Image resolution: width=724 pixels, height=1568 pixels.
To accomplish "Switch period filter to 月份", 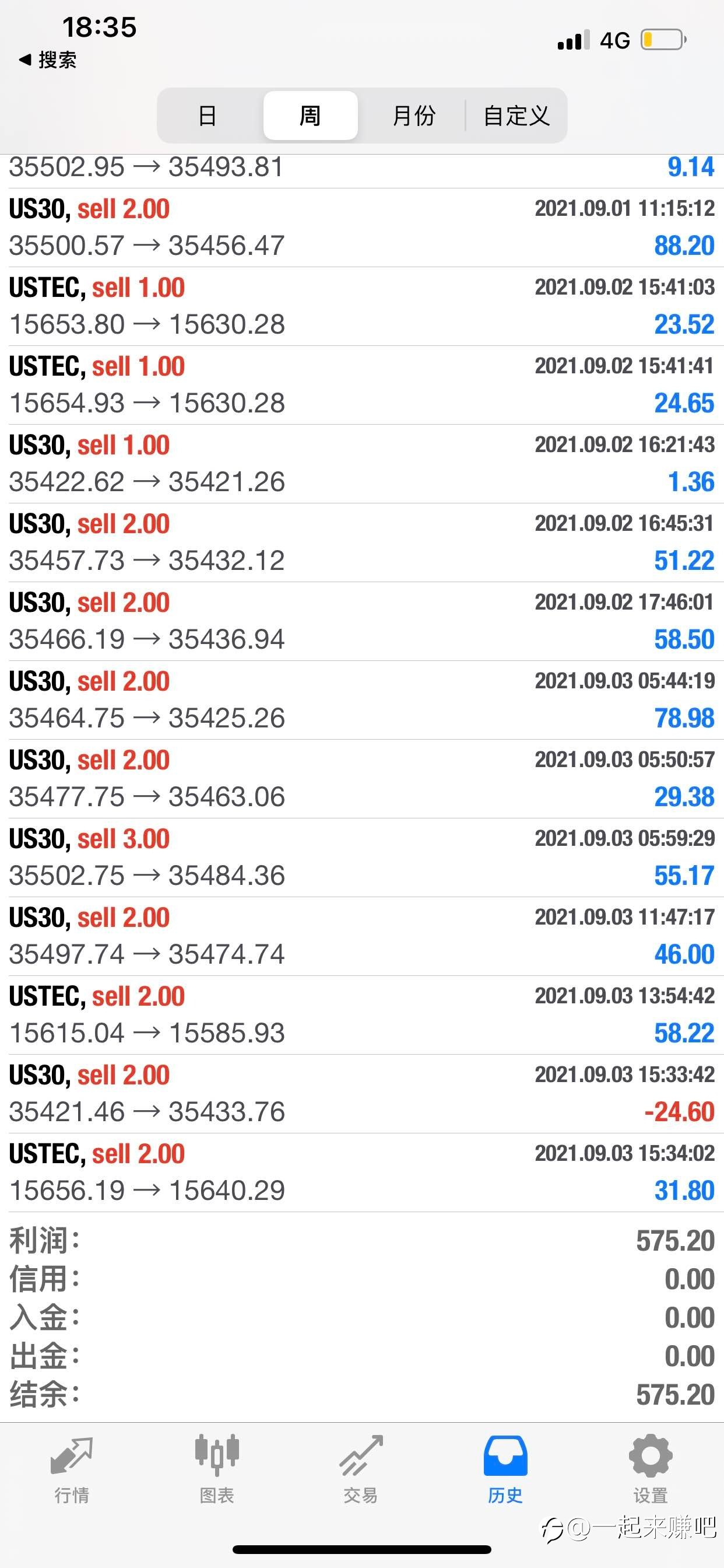I will point(414,115).
